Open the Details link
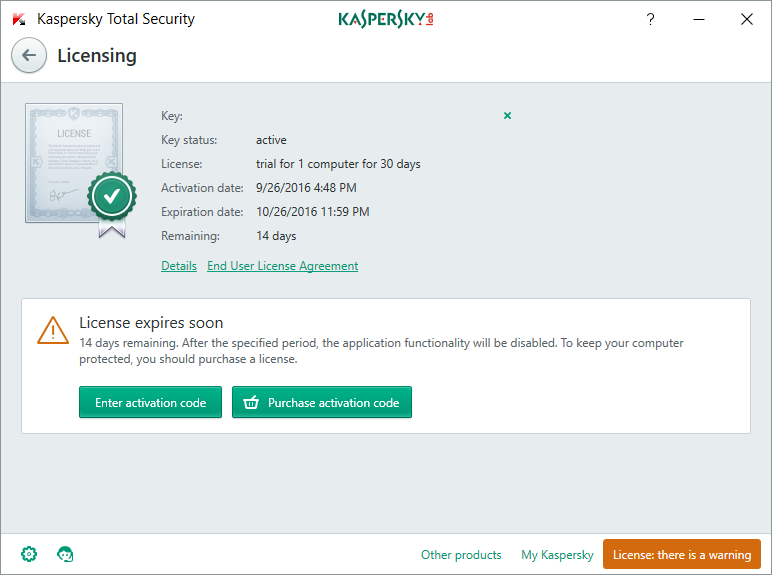The width and height of the screenshot is (772, 575). [179, 266]
